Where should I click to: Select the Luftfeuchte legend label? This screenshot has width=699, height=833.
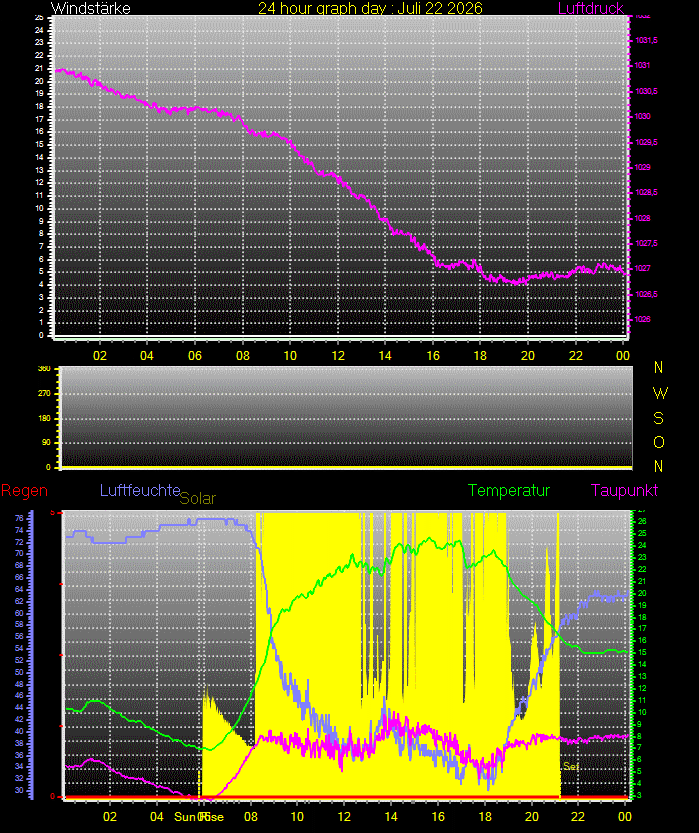140,490
